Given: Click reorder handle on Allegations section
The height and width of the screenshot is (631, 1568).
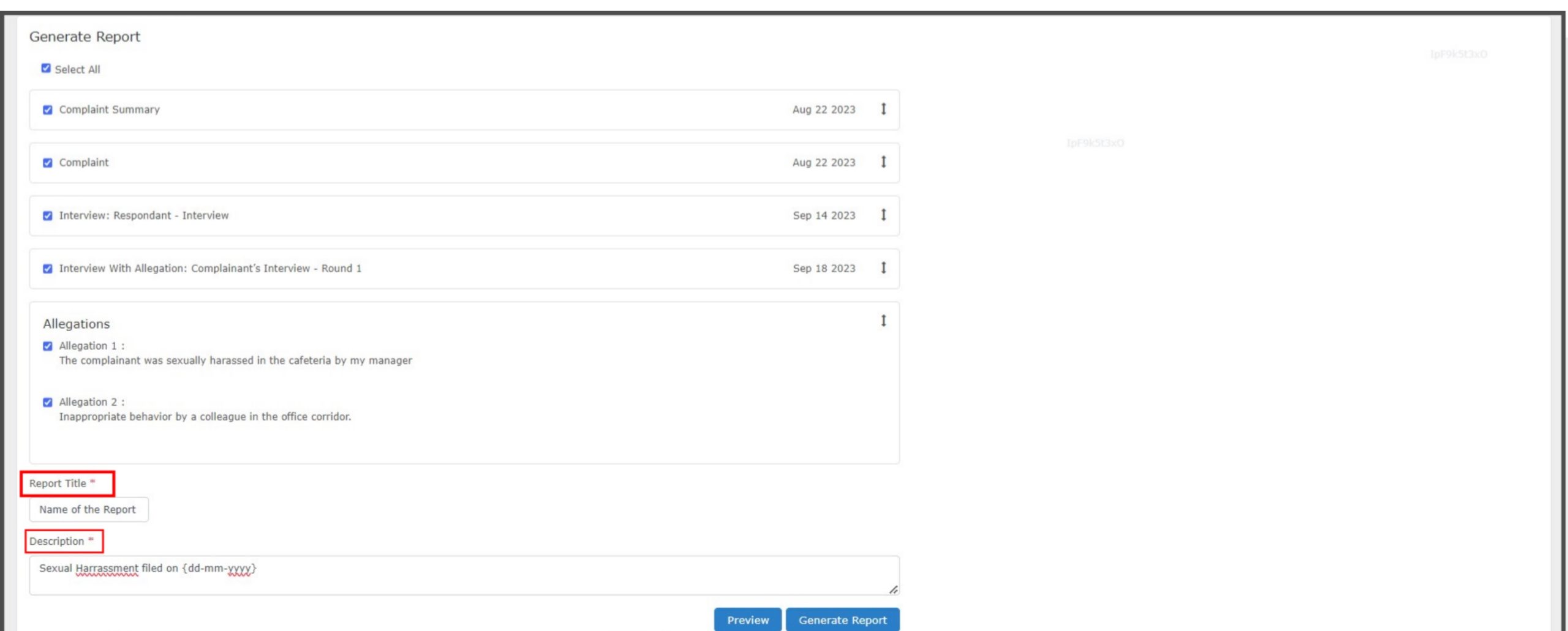Looking at the screenshot, I should tap(883, 321).
